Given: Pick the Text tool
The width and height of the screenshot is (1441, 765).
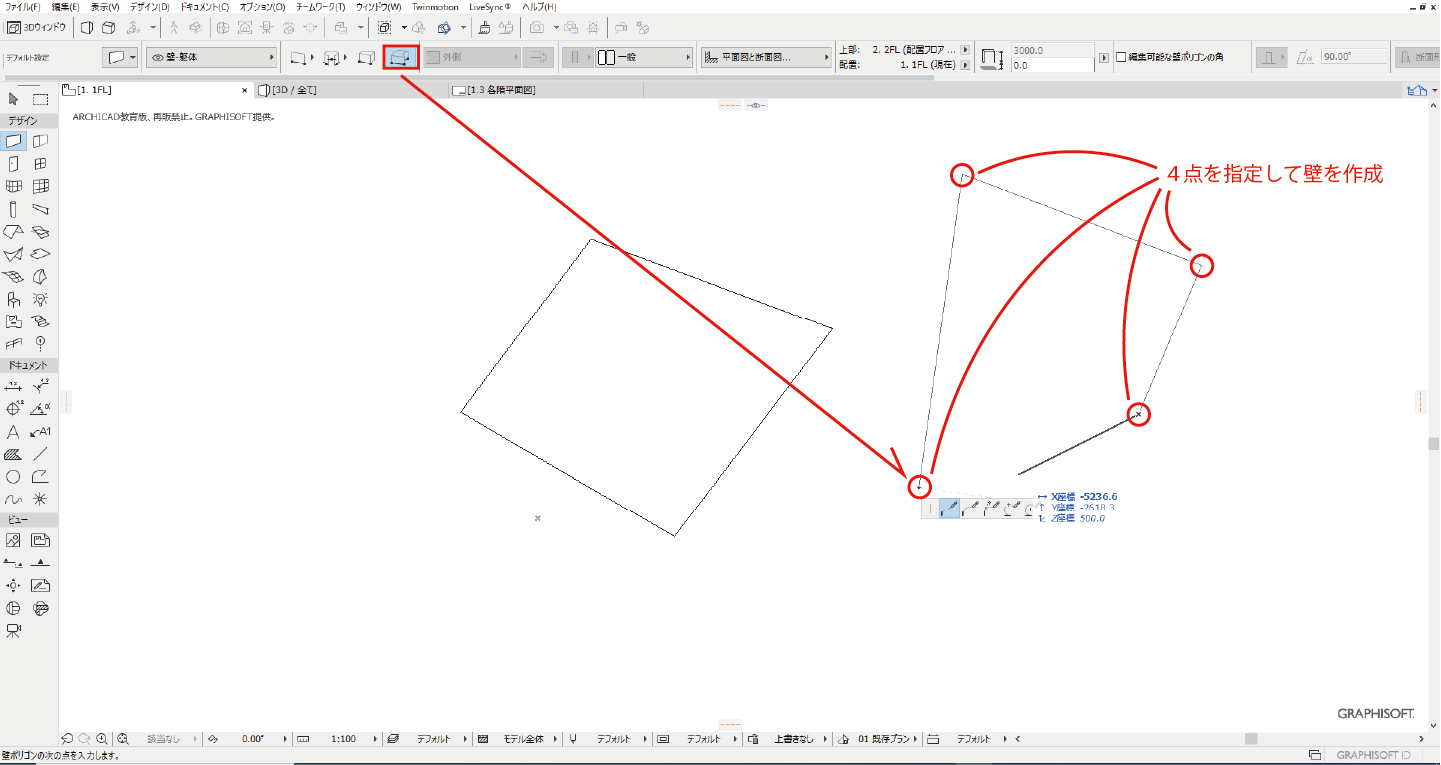Looking at the screenshot, I should 14,432.
